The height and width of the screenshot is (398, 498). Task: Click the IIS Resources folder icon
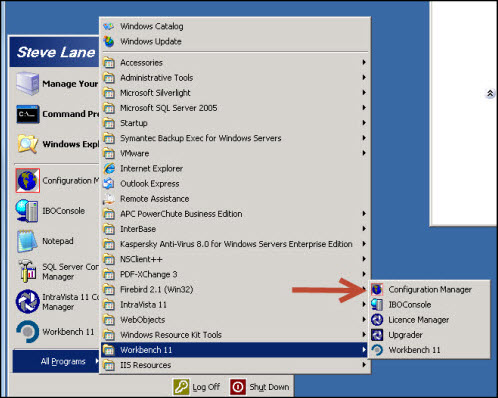(x=109, y=365)
